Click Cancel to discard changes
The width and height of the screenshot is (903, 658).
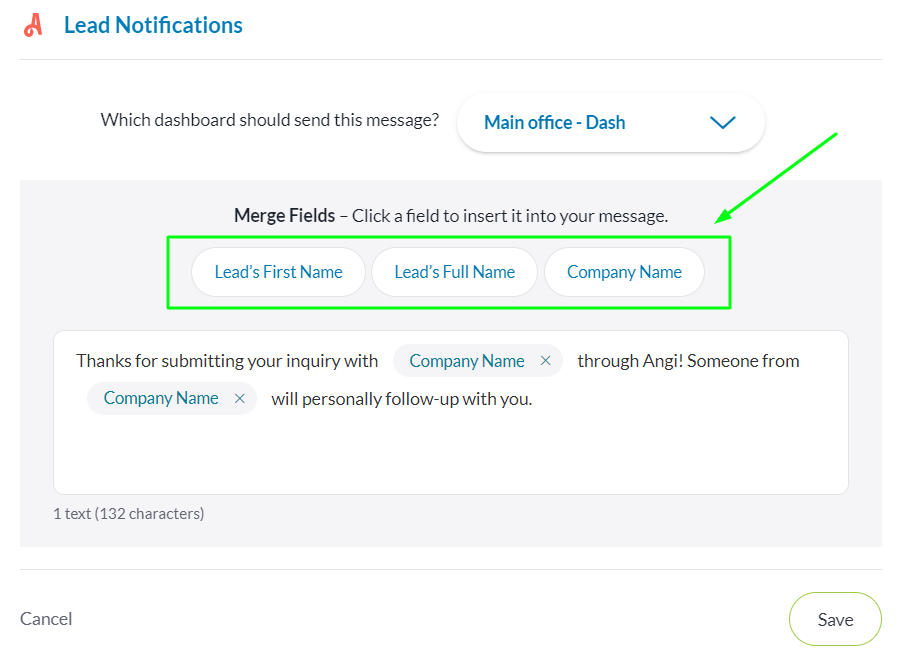[x=46, y=619]
